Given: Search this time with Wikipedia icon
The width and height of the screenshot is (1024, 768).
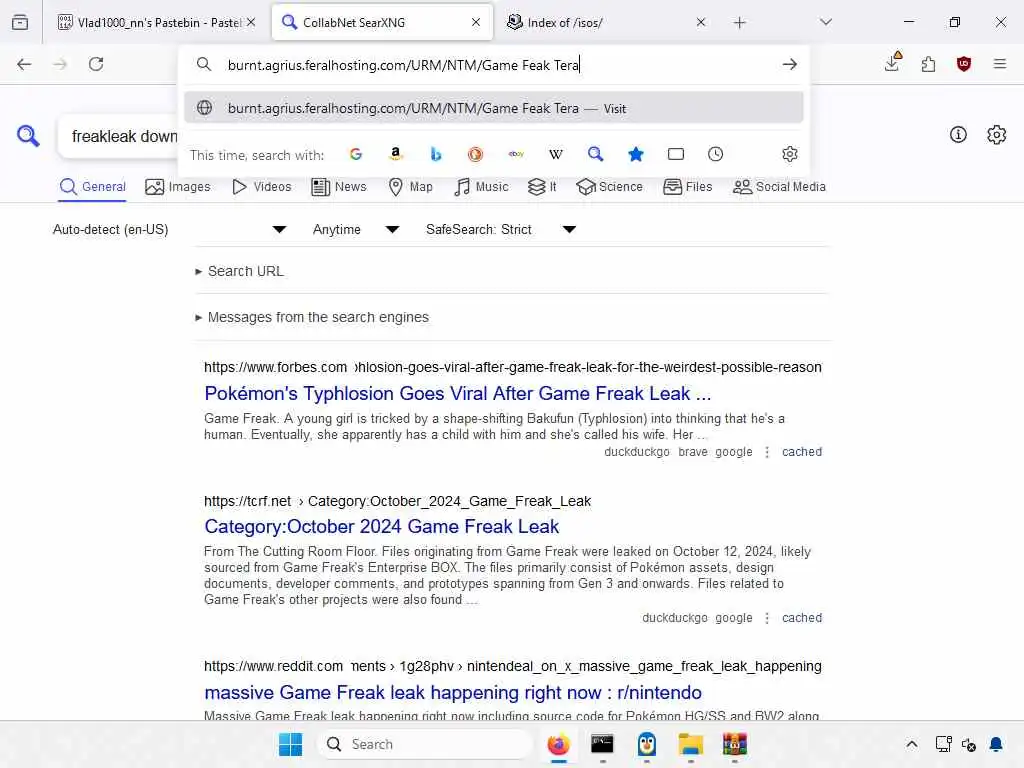Looking at the screenshot, I should click(556, 154).
